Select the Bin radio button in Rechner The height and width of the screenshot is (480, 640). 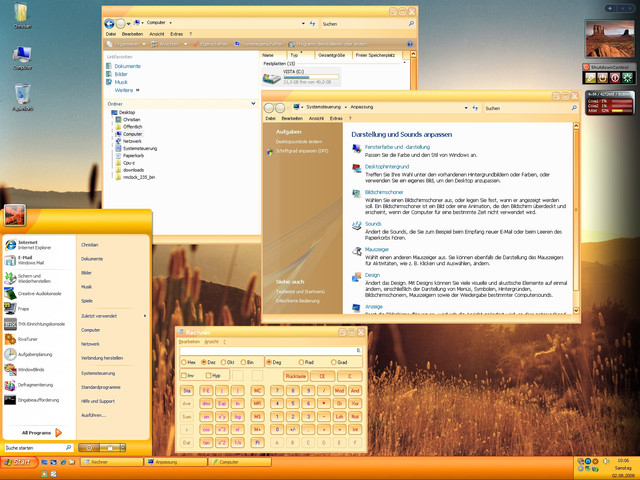(x=247, y=362)
